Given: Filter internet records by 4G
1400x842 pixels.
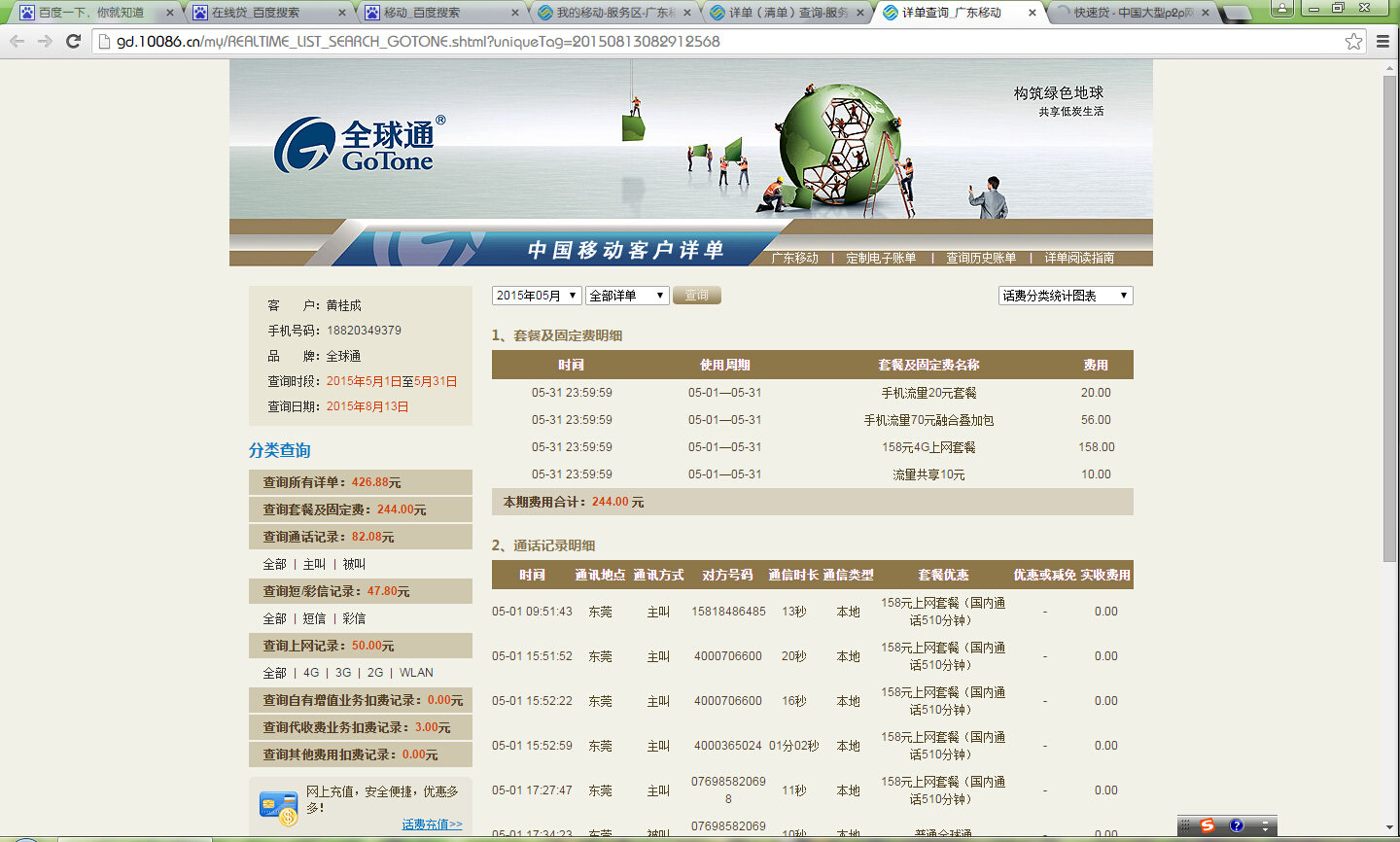Looking at the screenshot, I should [311, 673].
